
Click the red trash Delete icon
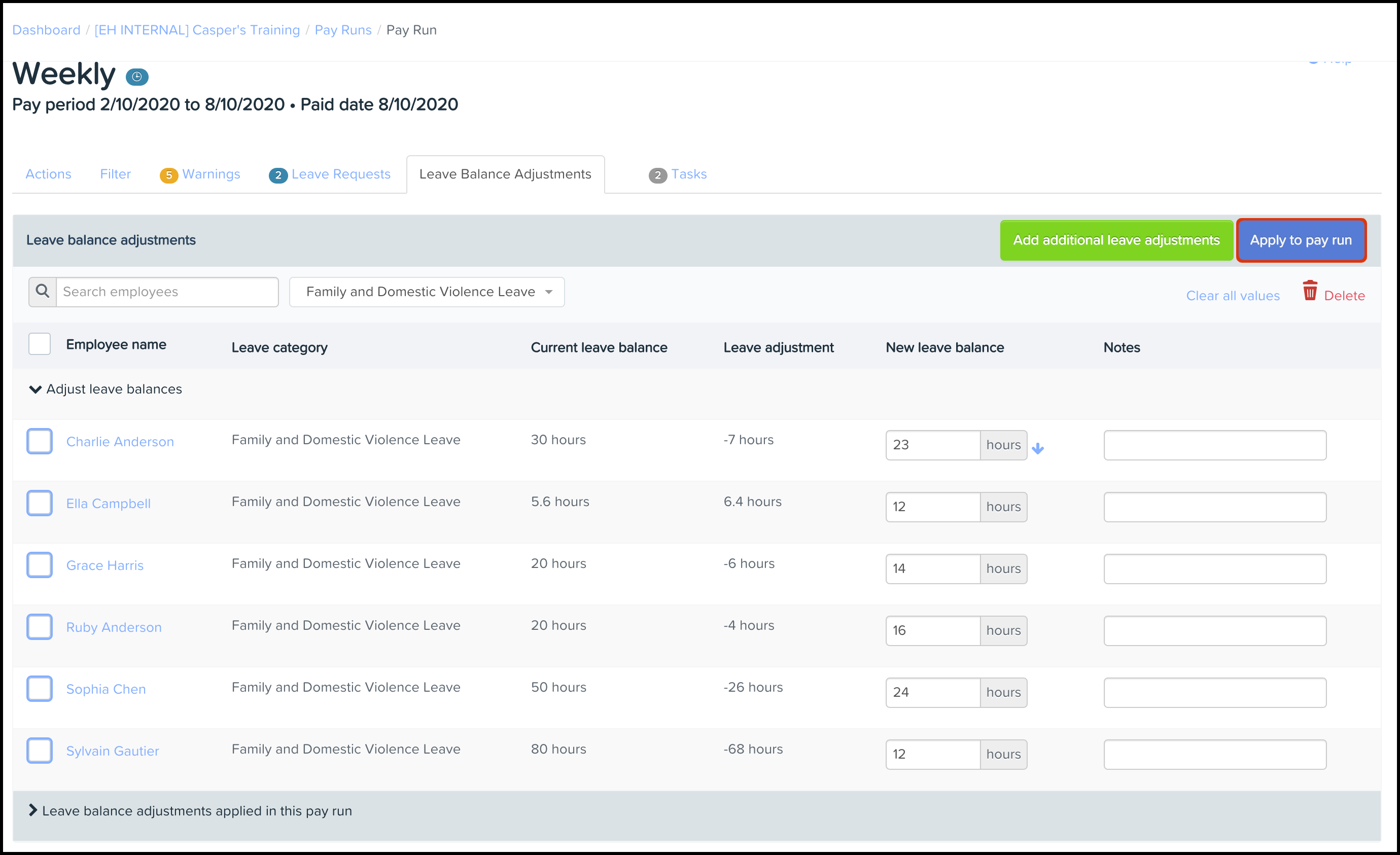pyautogui.click(x=1310, y=291)
